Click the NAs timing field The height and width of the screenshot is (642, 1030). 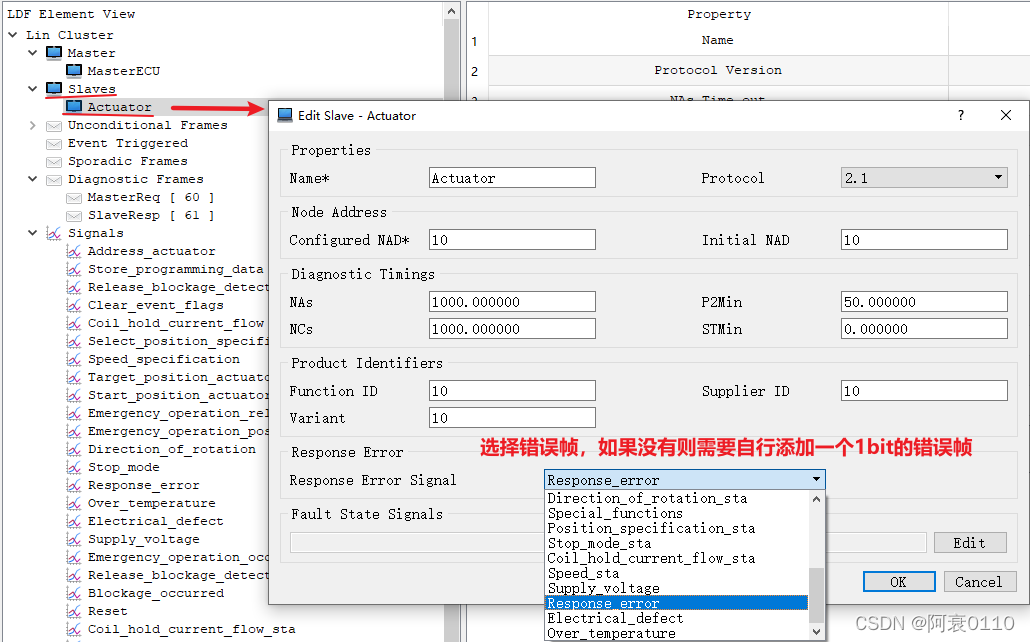pyautogui.click(x=512, y=302)
